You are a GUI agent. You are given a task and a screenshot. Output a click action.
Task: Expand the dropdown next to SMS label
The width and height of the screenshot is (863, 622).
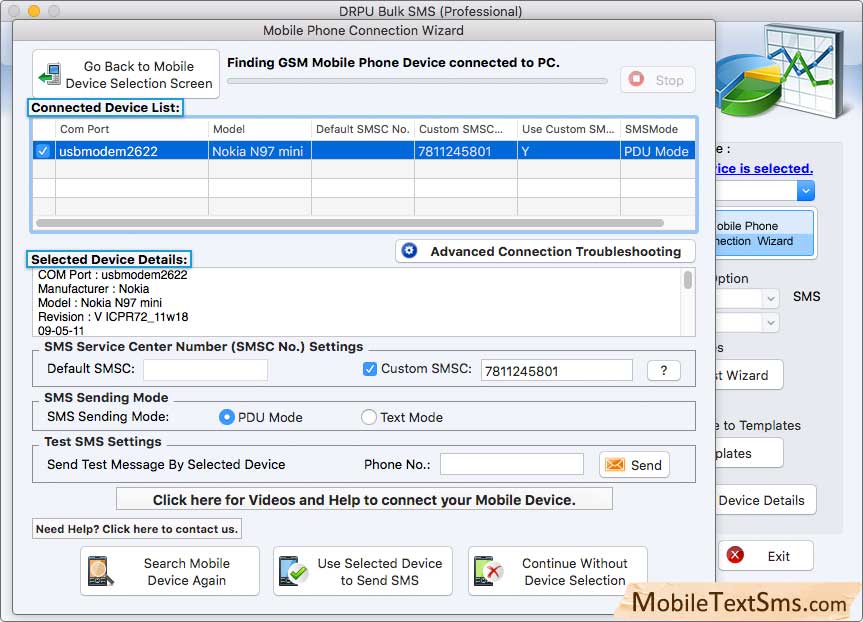(x=771, y=298)
